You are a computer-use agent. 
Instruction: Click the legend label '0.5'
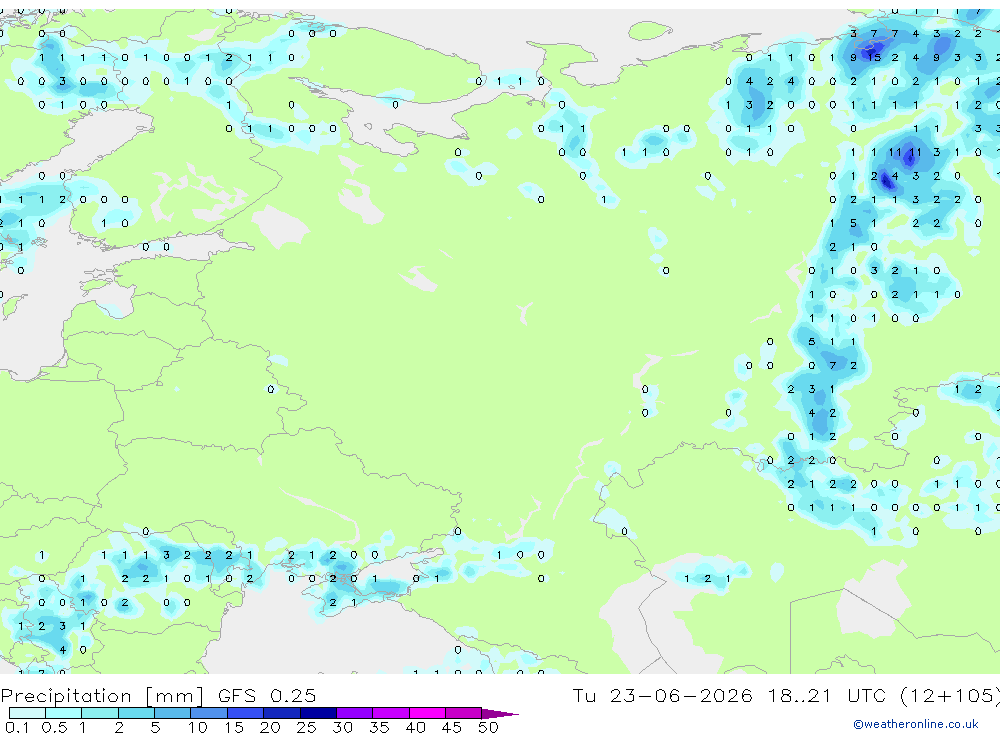point(54,727)
